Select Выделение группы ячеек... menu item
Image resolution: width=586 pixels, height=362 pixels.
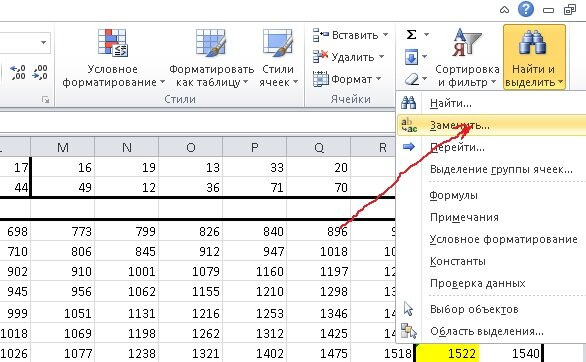tap(491, 169)
